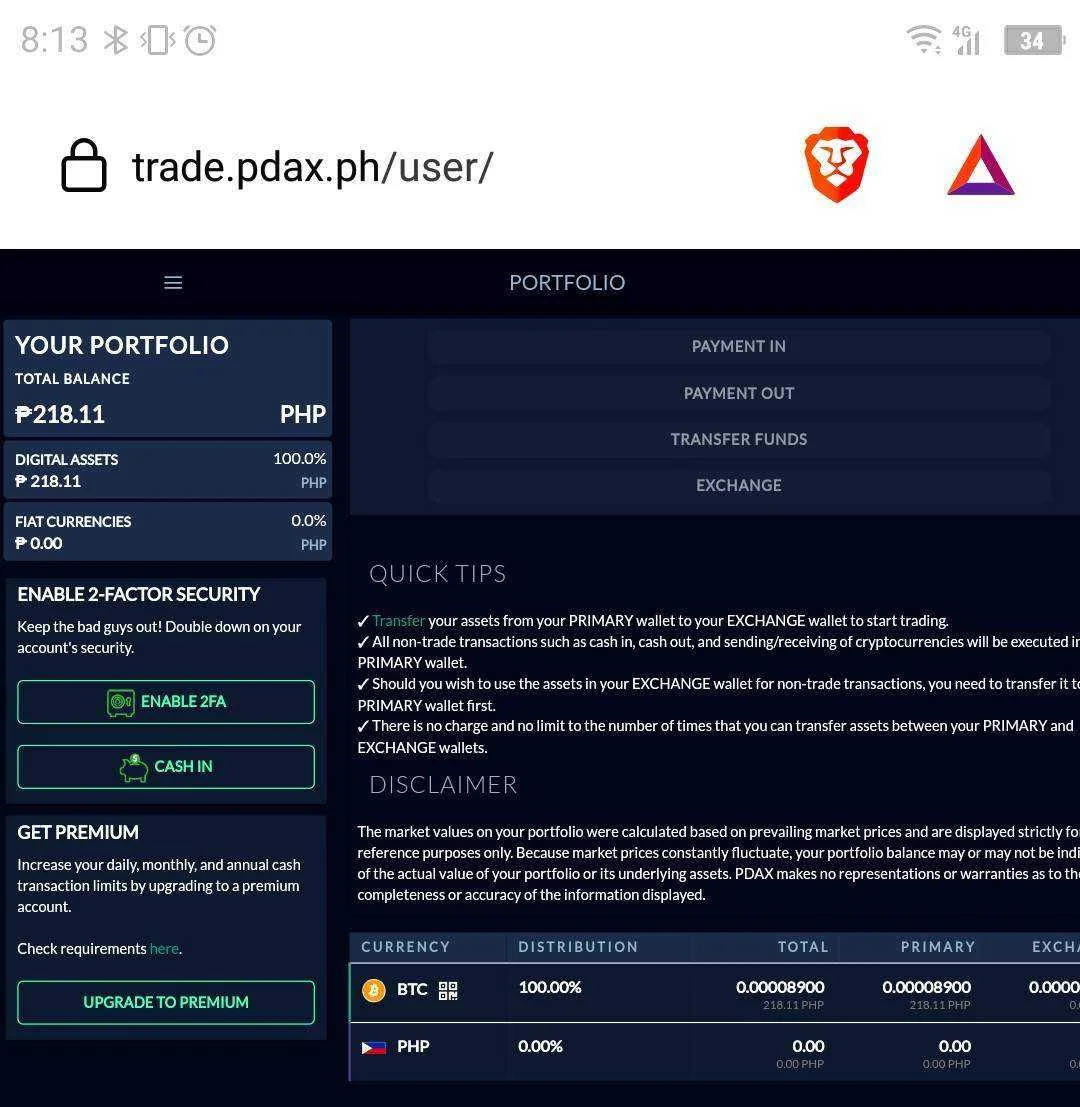The image size is (1080, 1107).
Task: Click the Philippine flag icon
Action: (x=373, y=1048)
